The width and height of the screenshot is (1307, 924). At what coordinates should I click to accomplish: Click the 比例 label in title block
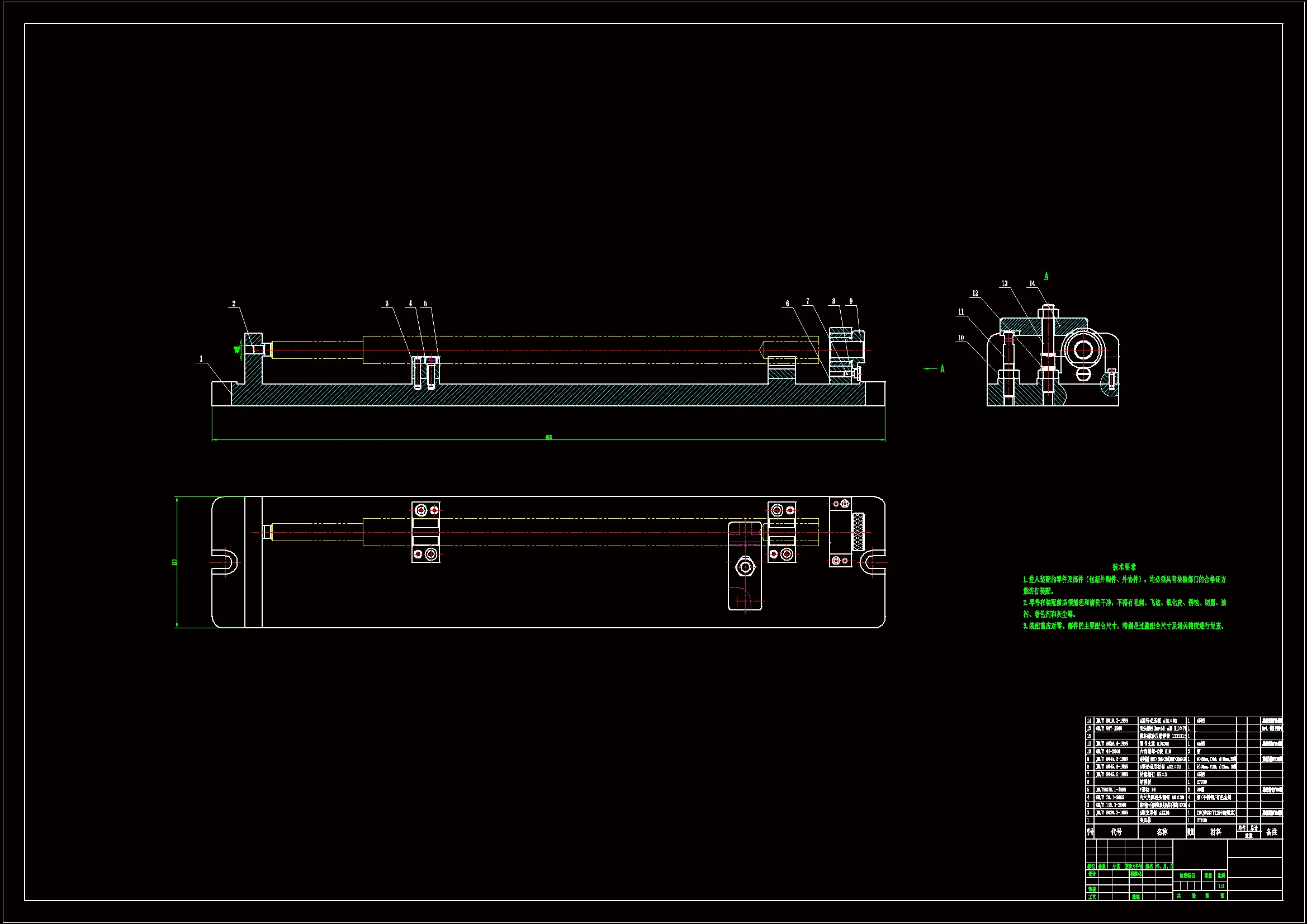click(1221, 875)
